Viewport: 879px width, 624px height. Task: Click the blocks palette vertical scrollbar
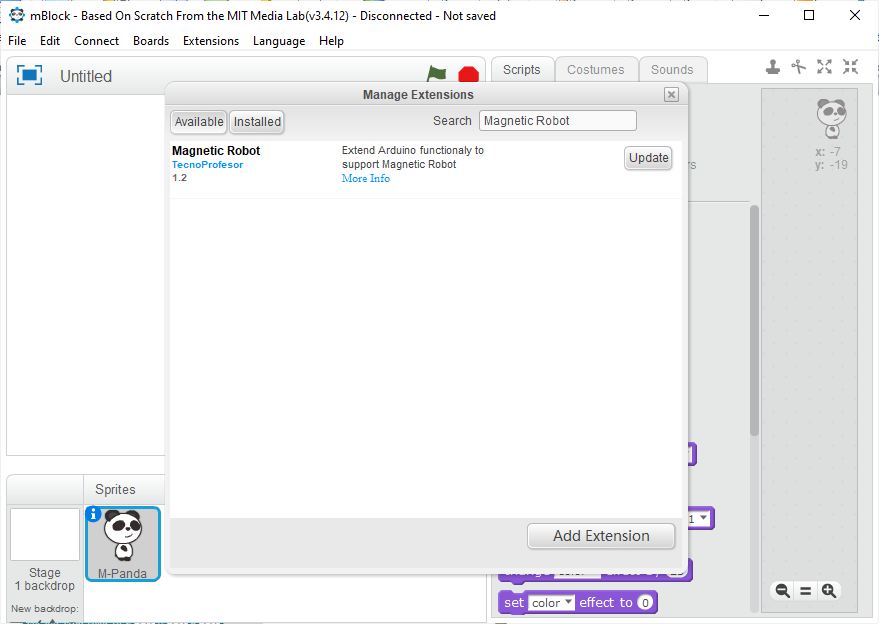(x=755, y=320)
